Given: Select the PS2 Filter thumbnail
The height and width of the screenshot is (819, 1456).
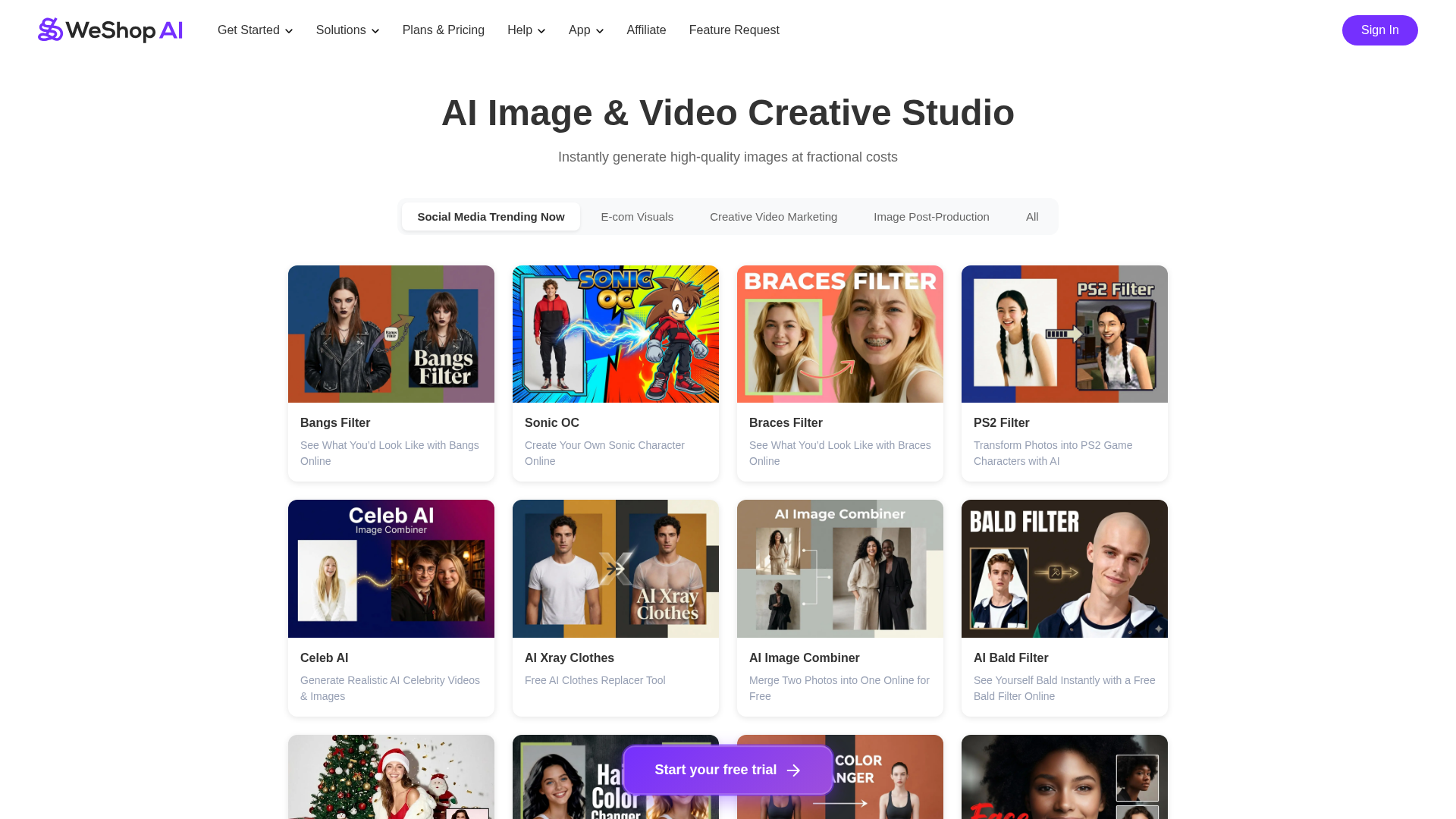Looking at the screenshot, I should [1064, 334].
